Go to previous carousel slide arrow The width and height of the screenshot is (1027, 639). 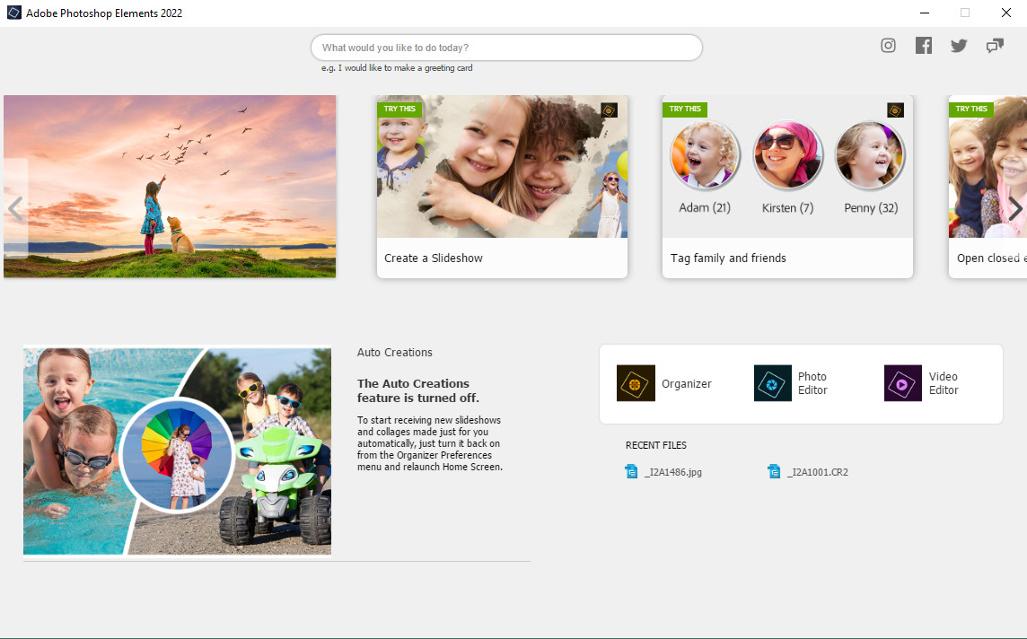tap(16, 210)
